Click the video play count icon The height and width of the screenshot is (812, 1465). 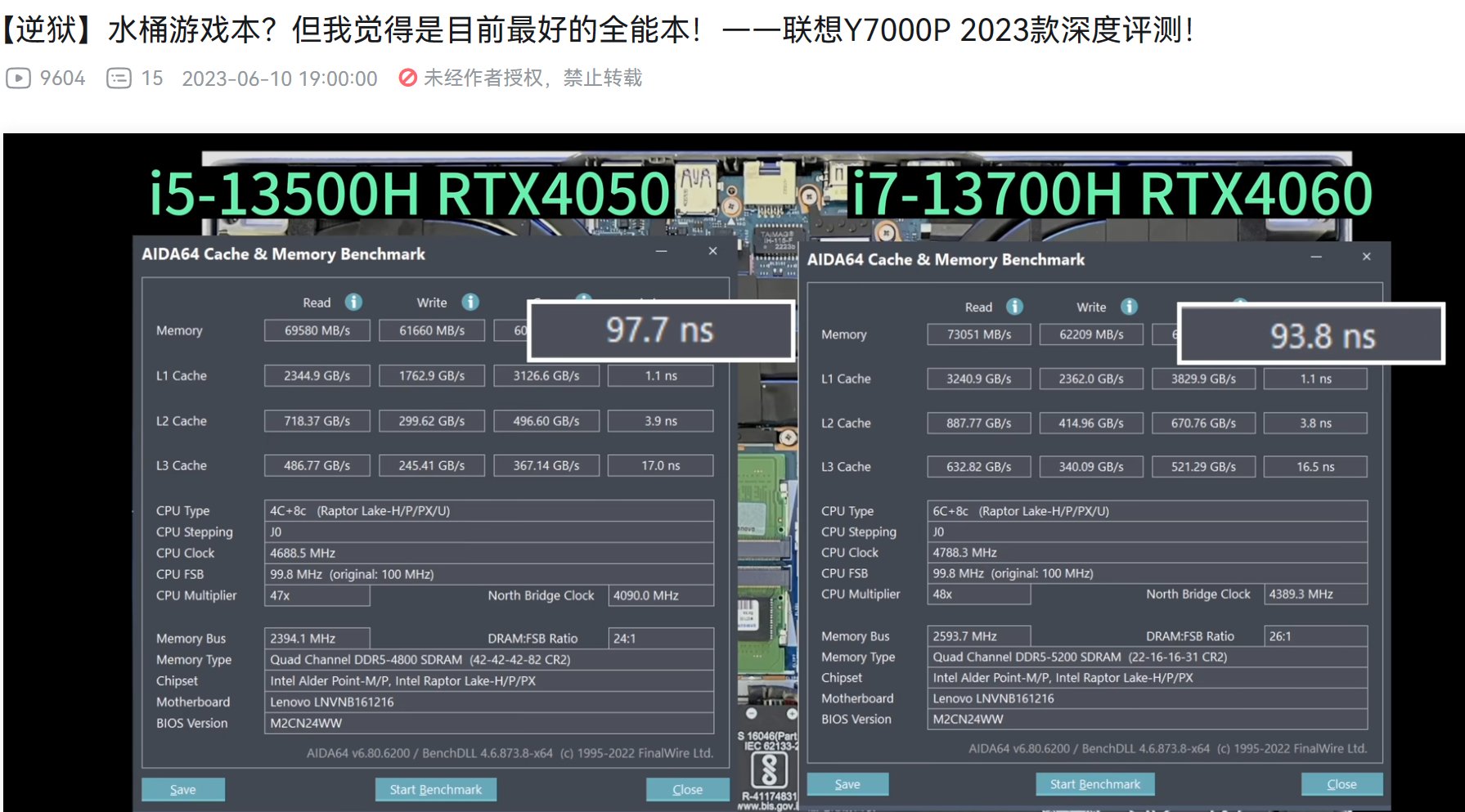pyautogui.click(x=18, y=78)
